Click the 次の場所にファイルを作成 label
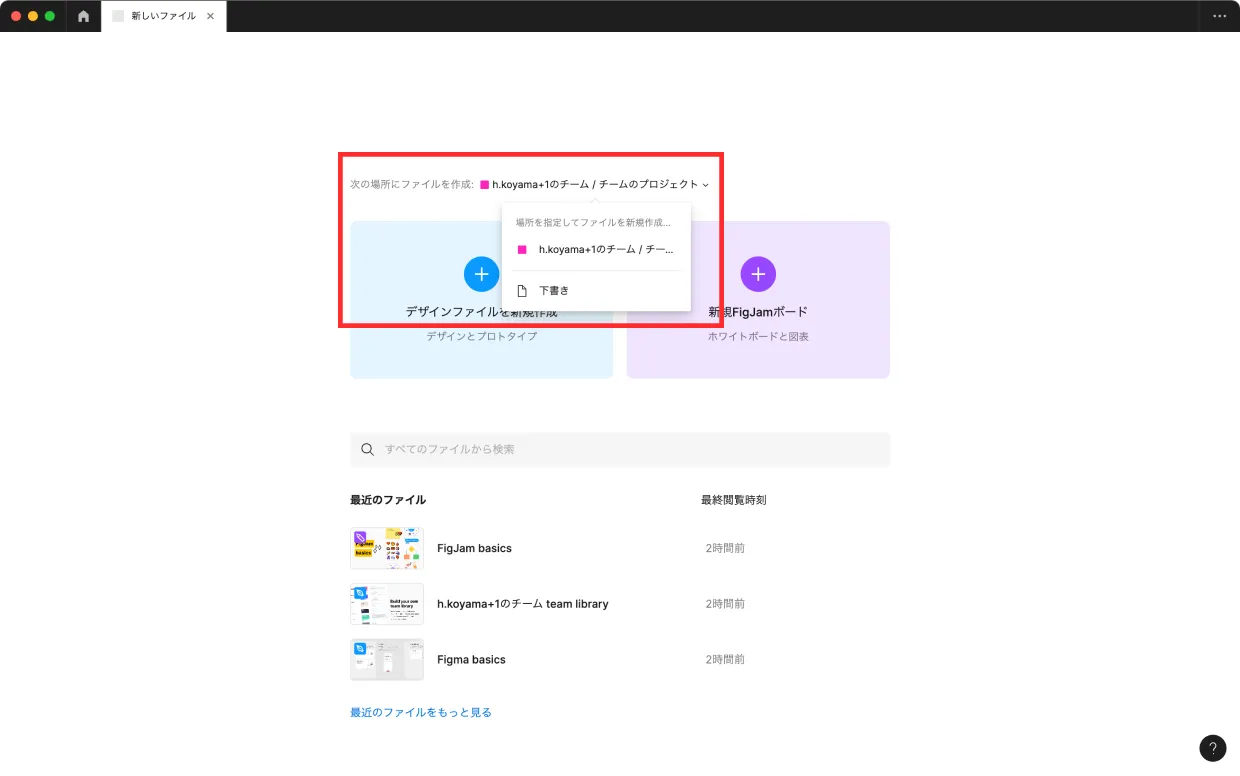Image resolution: width=1240 pixels, height=776 pixels. point(412,185)
